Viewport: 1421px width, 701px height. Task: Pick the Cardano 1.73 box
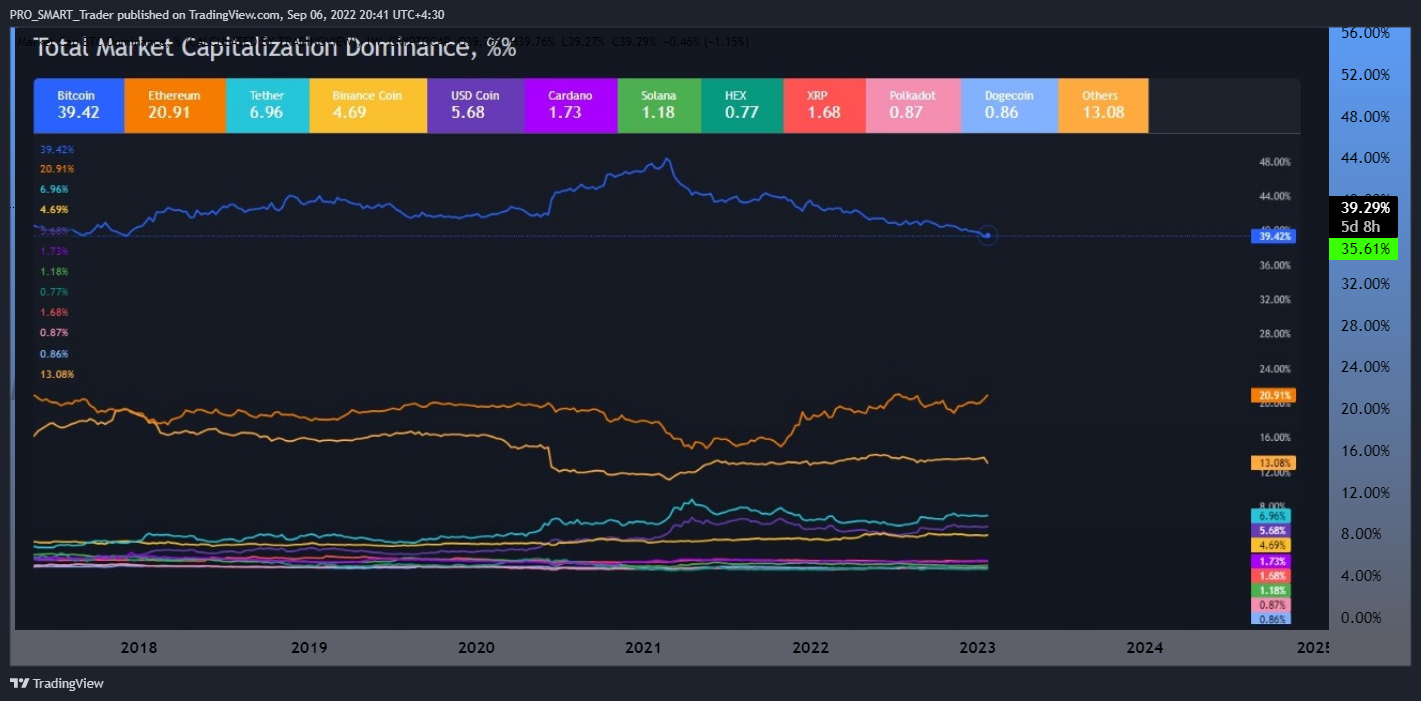pos(570,105)
